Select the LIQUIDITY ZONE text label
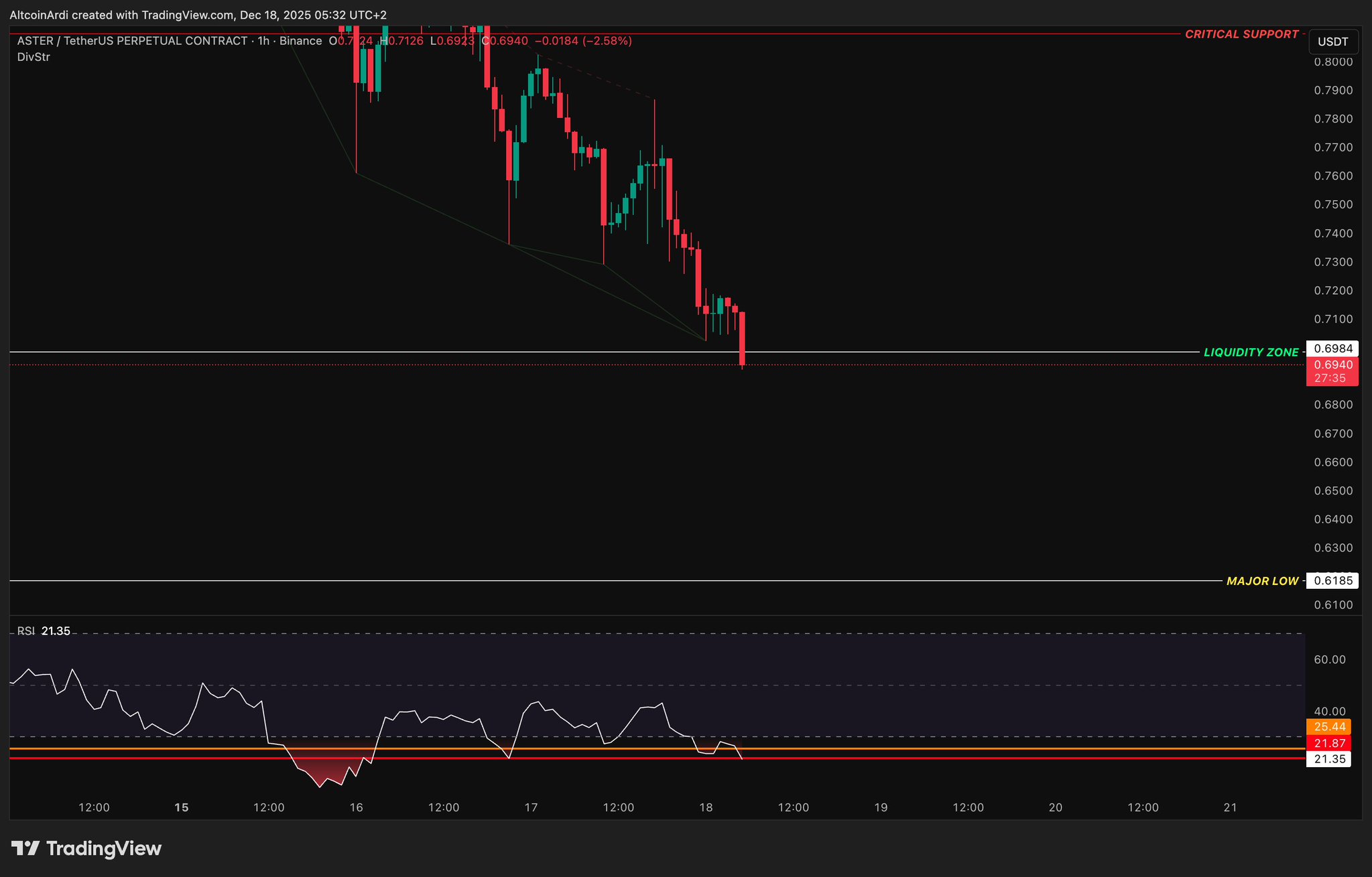 tap(1251, 352)
